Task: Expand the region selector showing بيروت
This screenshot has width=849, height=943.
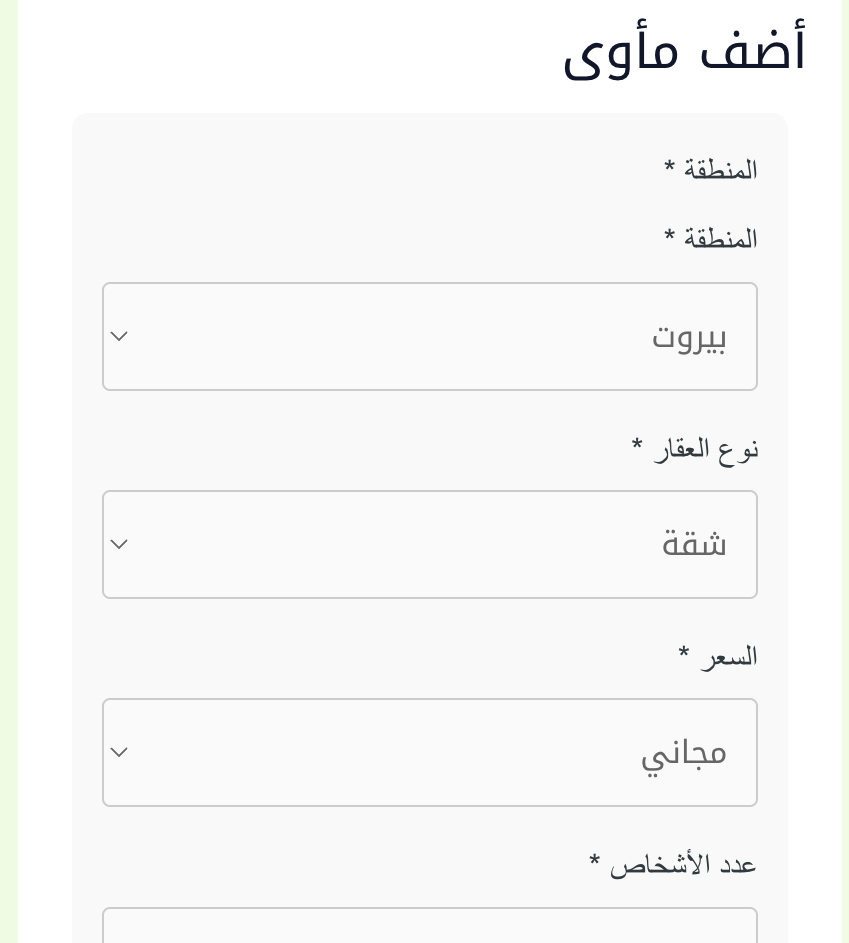Action: coord(429,336)
